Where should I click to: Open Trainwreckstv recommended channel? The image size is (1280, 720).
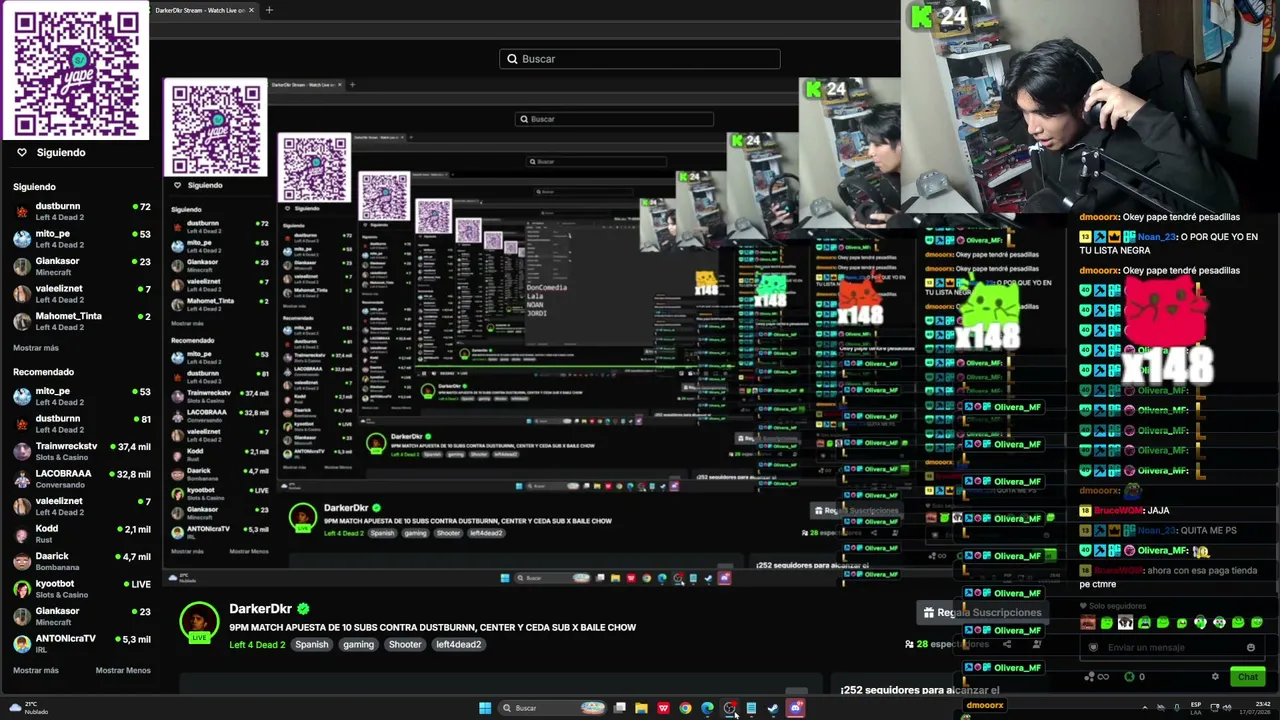pyautogui.click(x=80, y=451)
